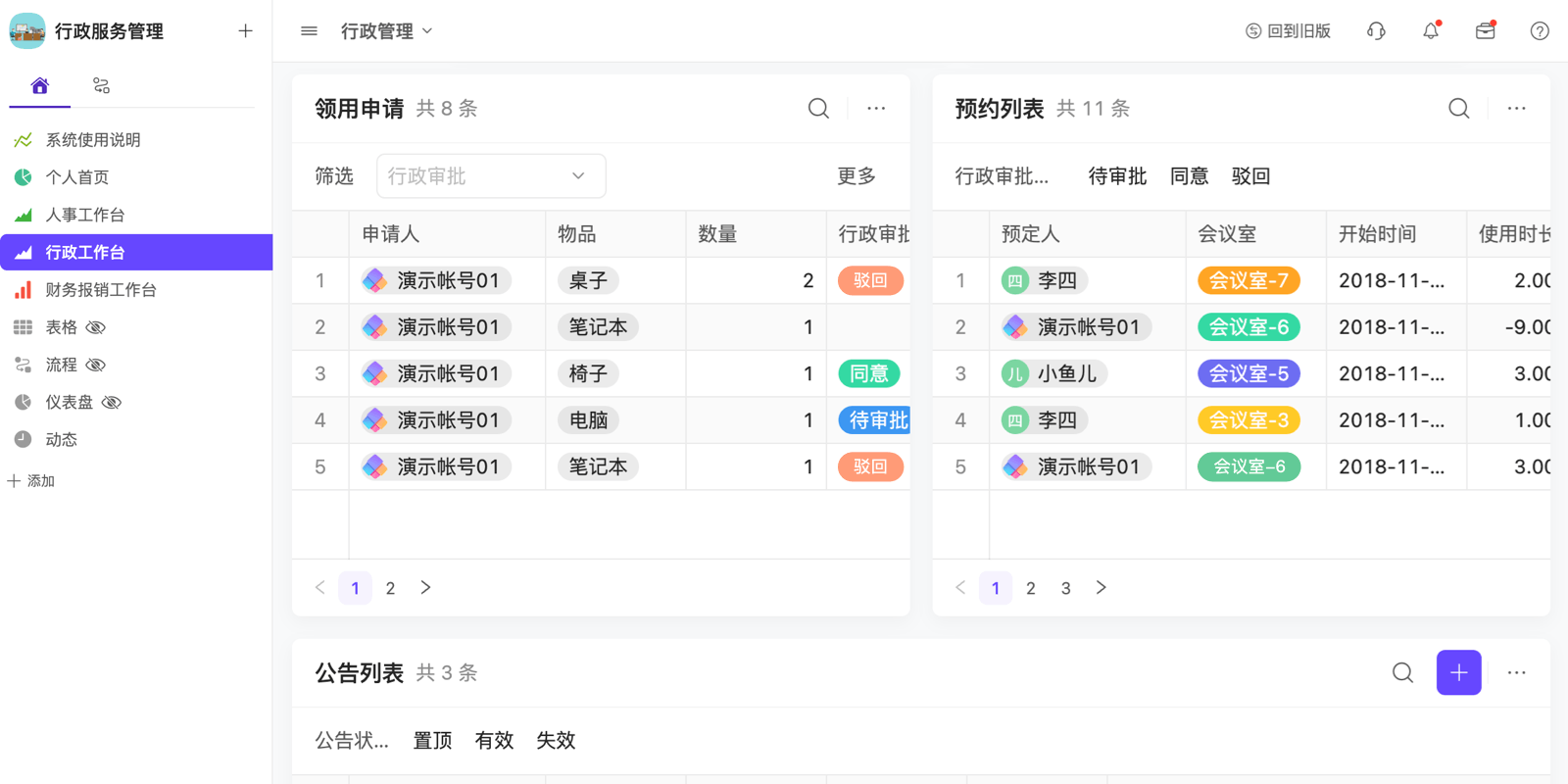Open the customer support headset icon
This screenshot has height=784, width=1568.
pos(1376,31)
